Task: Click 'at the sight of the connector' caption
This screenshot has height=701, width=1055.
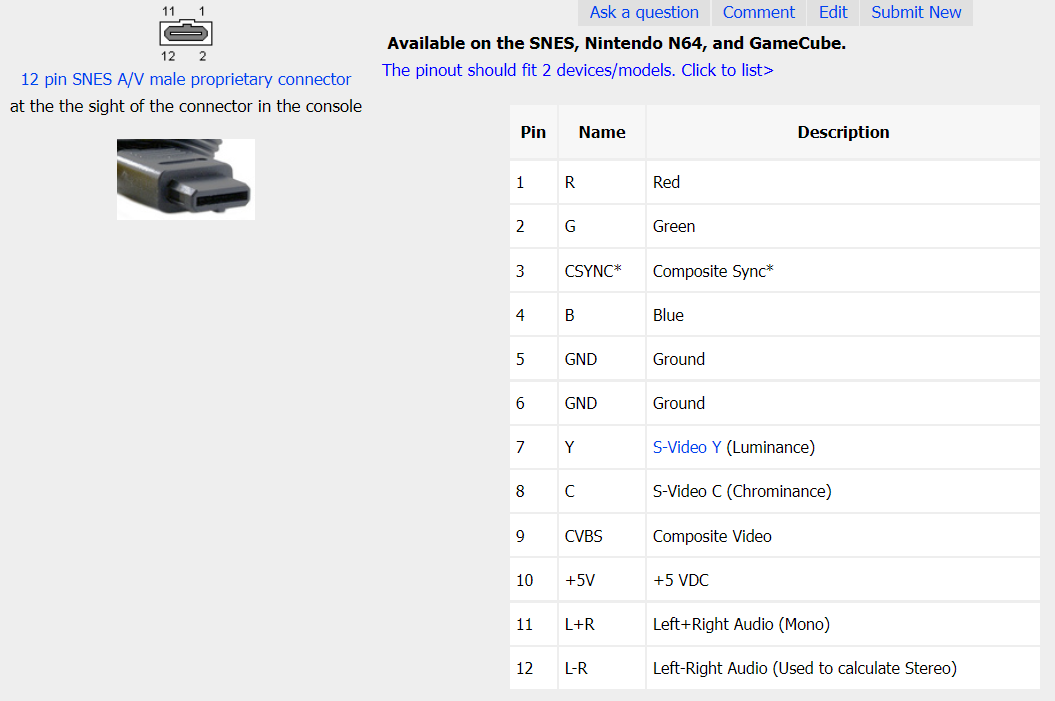Action: pyautogui.click(x=186, y=106)
